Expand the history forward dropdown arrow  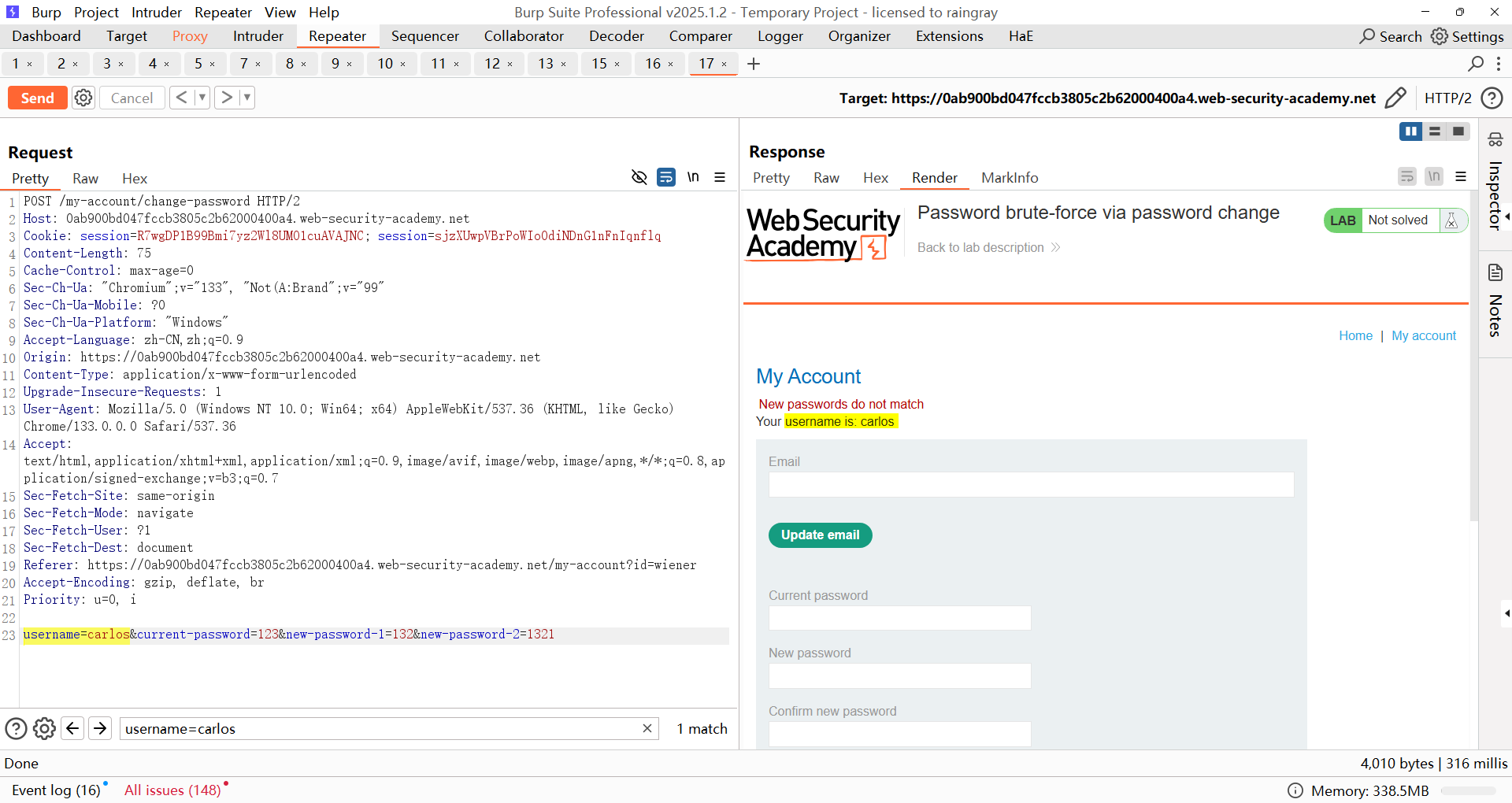pyautogui.click(x=246, y=98)
